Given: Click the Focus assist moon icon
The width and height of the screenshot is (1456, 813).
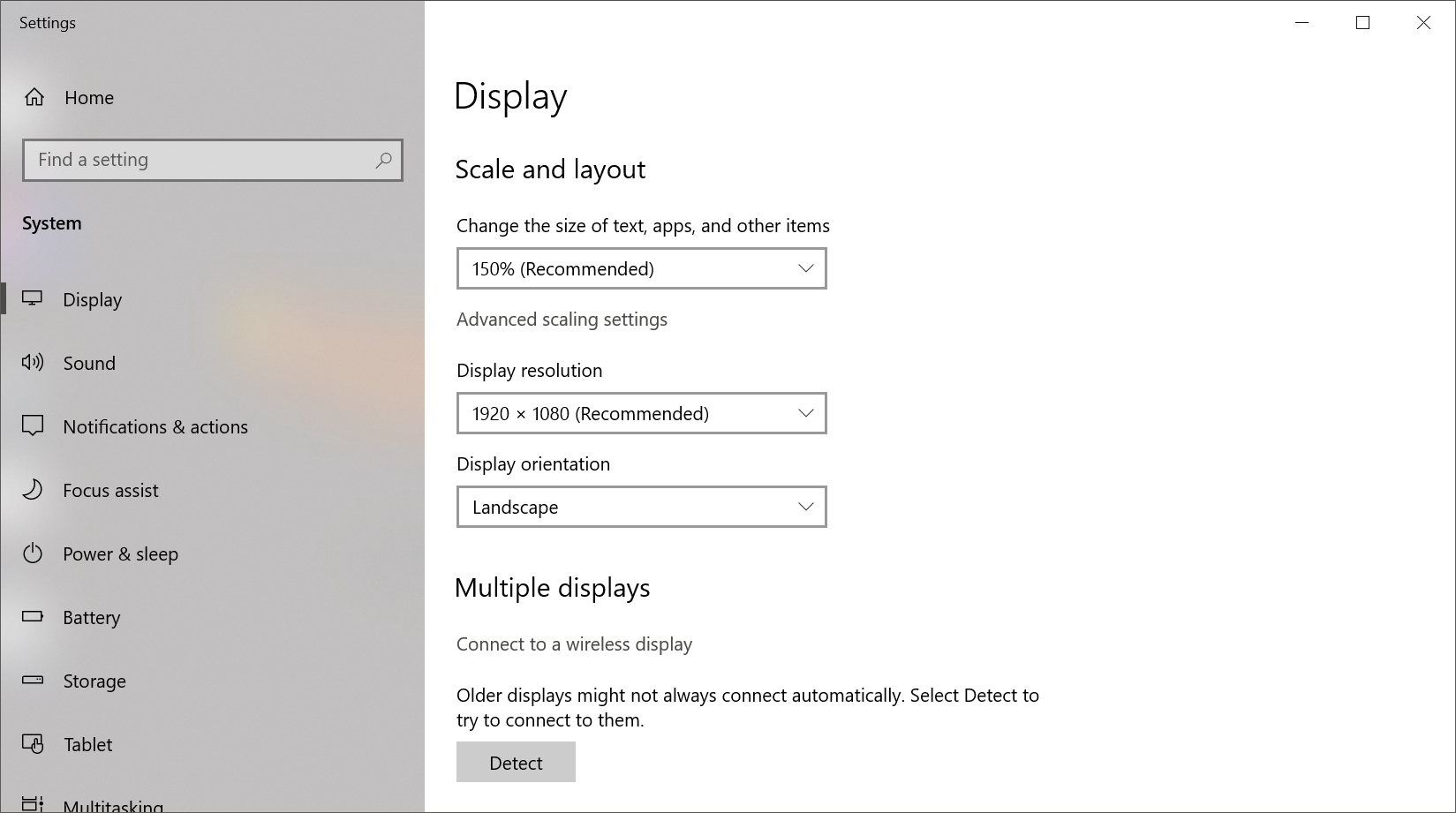Looking at the screenshot, I should click(33, 490).
